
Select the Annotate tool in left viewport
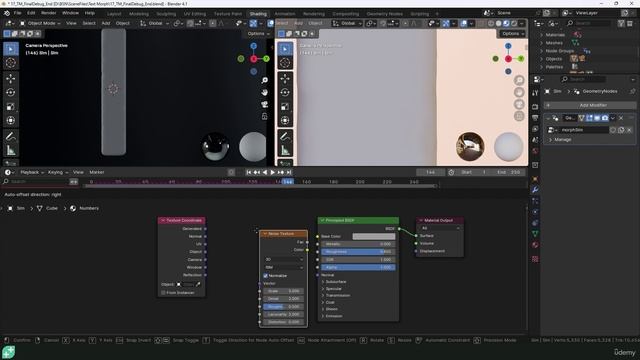(x=11, y=136)
